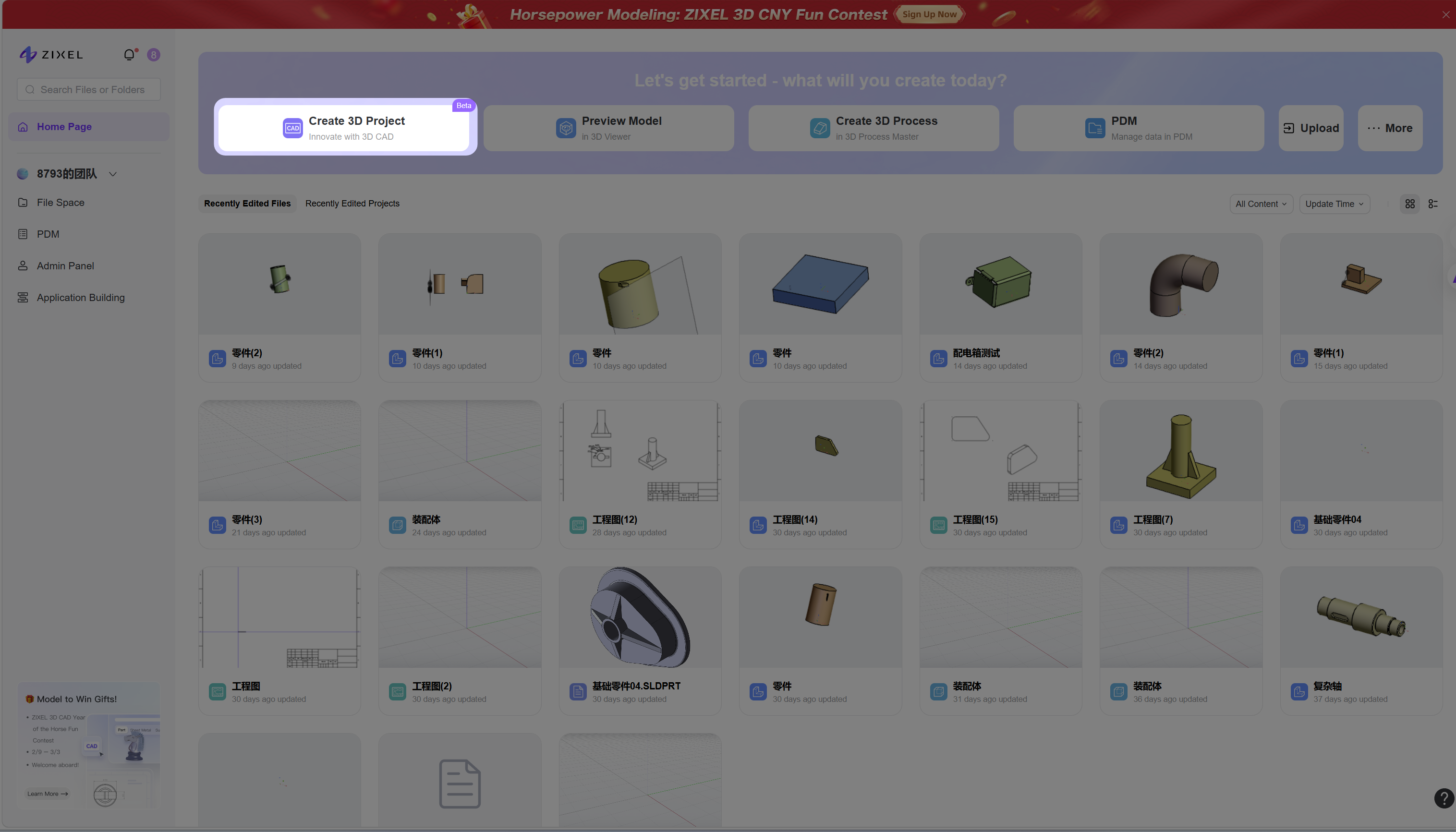Select the Recently Edited Files tab

(x=247, y=204)
